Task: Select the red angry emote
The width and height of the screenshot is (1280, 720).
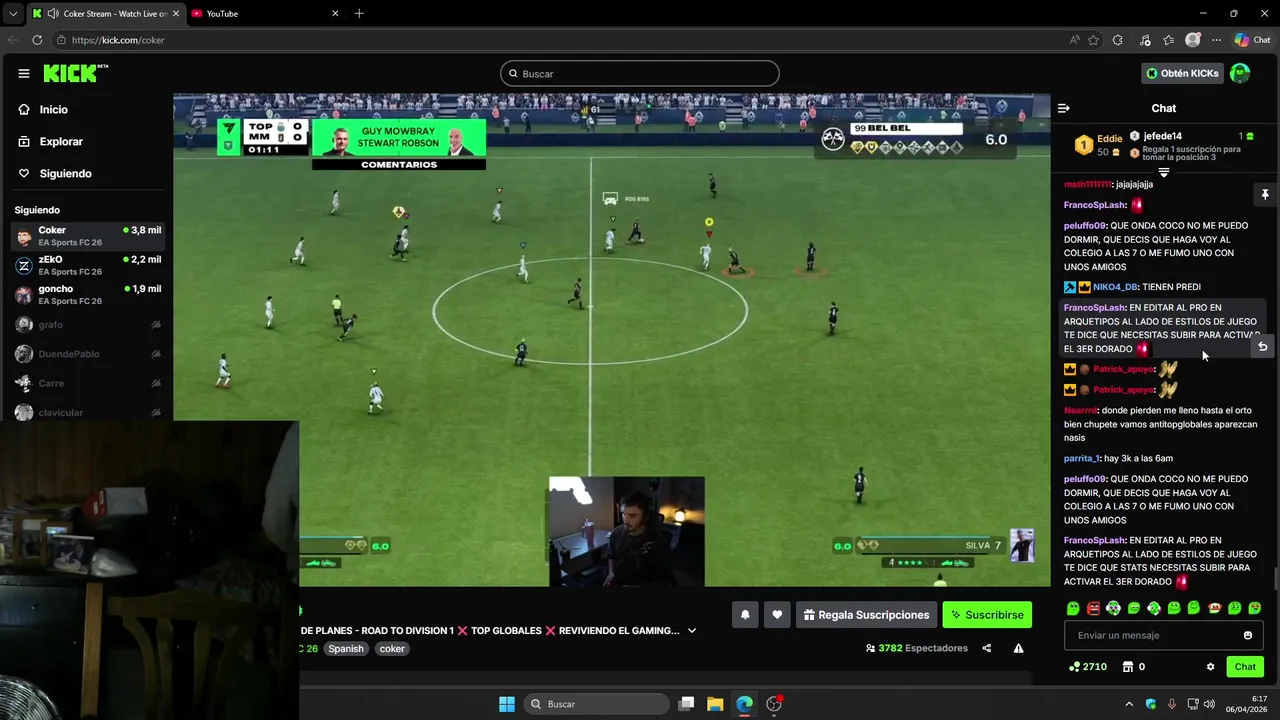Action: 1093,608
